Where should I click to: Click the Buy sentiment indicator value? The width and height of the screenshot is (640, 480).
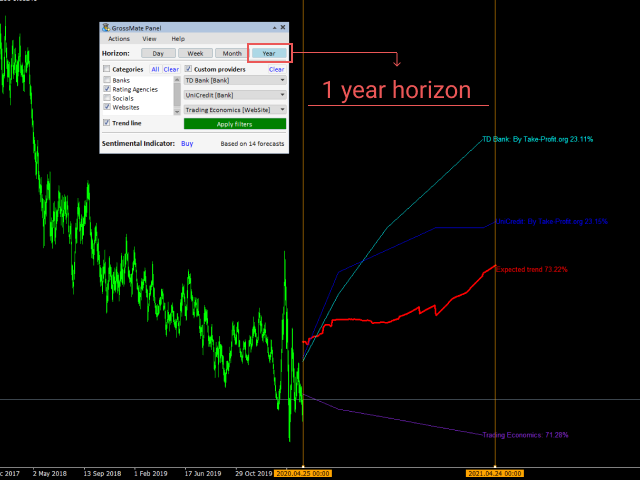tap(187, 144)
